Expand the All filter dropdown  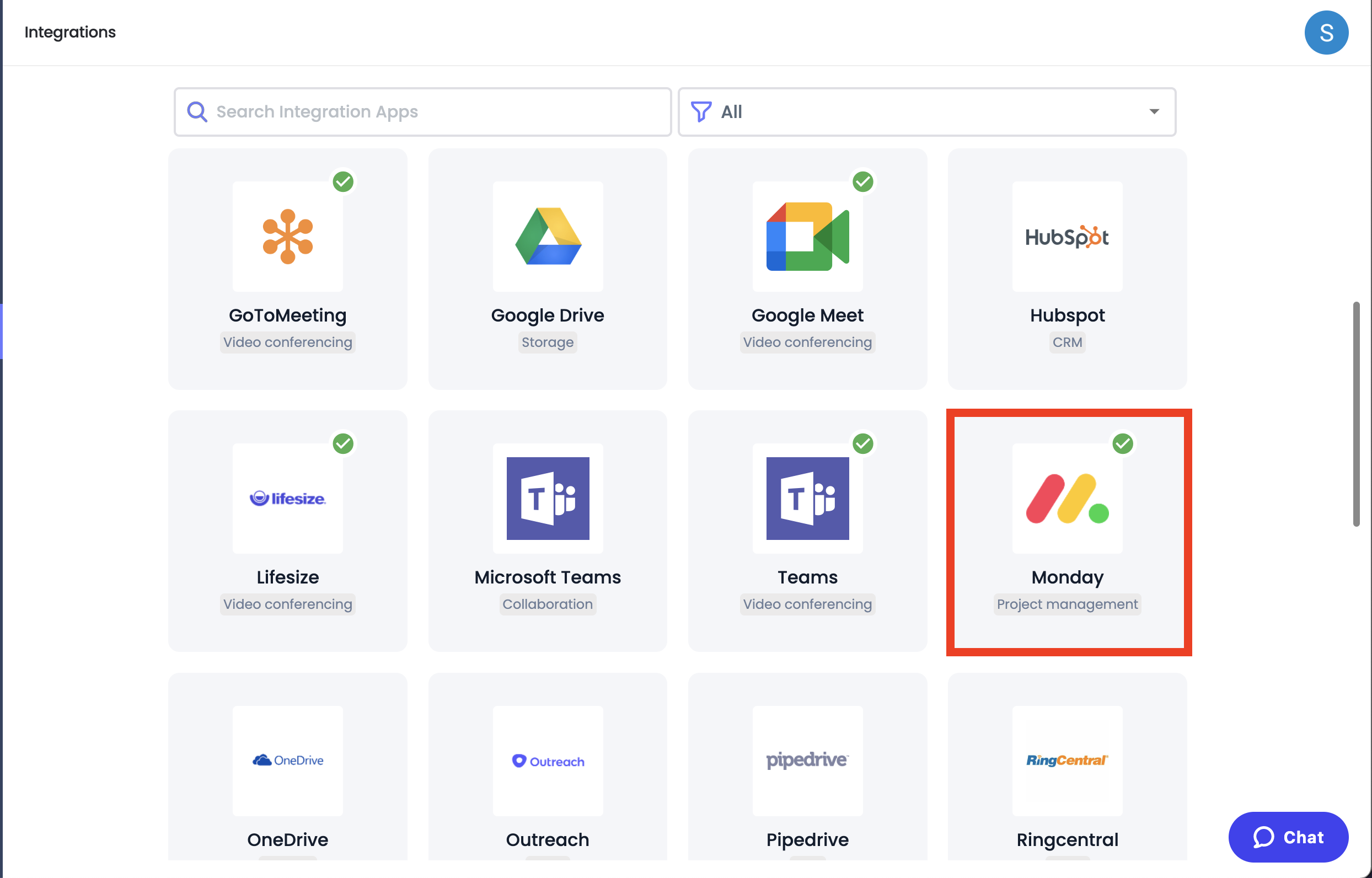coord(927,112)
